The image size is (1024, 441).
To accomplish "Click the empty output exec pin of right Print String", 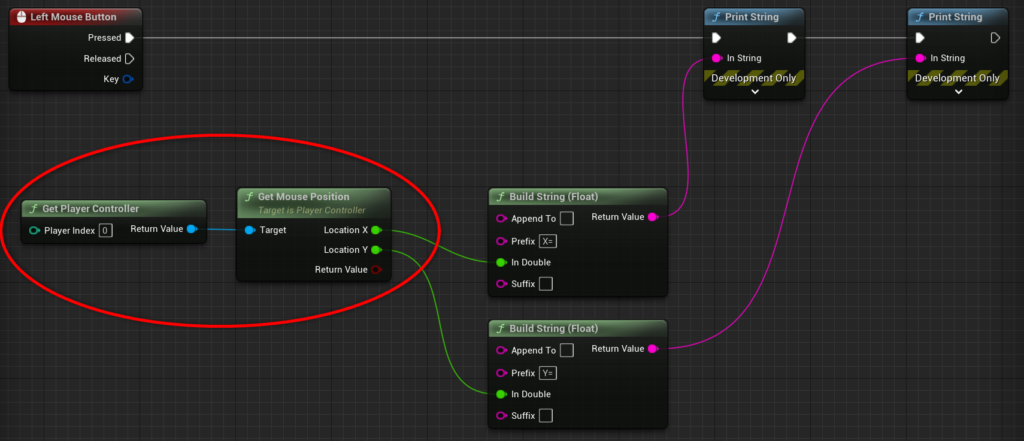I will coord(995,38).
